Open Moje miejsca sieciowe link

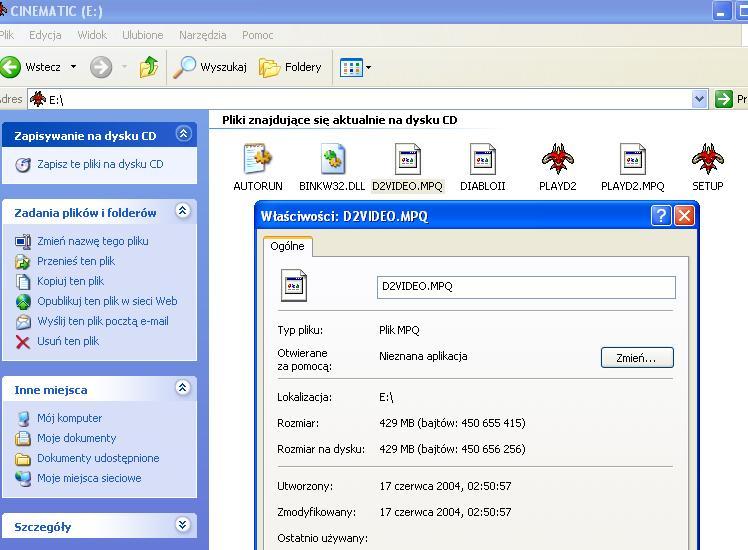pos(89,478)
